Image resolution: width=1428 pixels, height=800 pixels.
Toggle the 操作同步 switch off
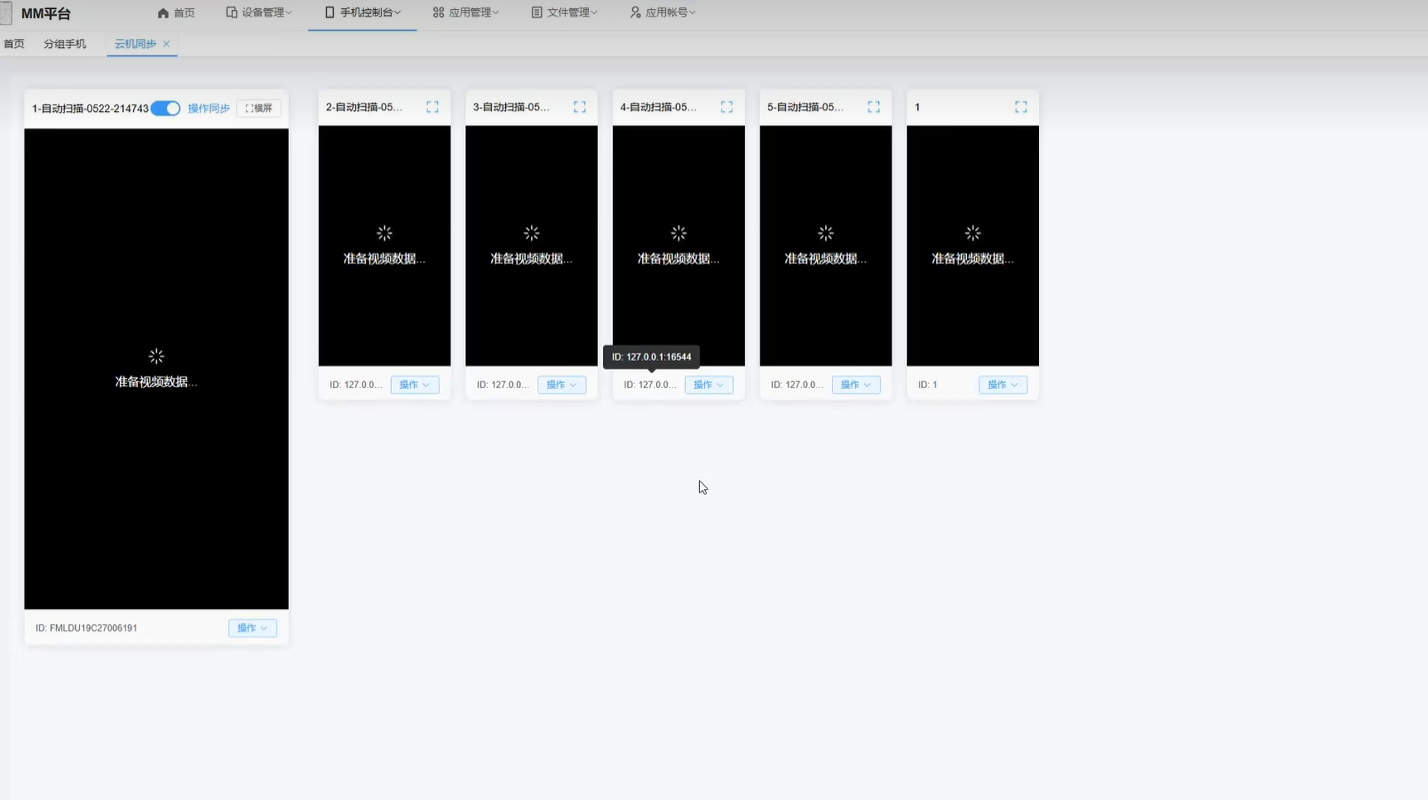click(x=165, y=108)
